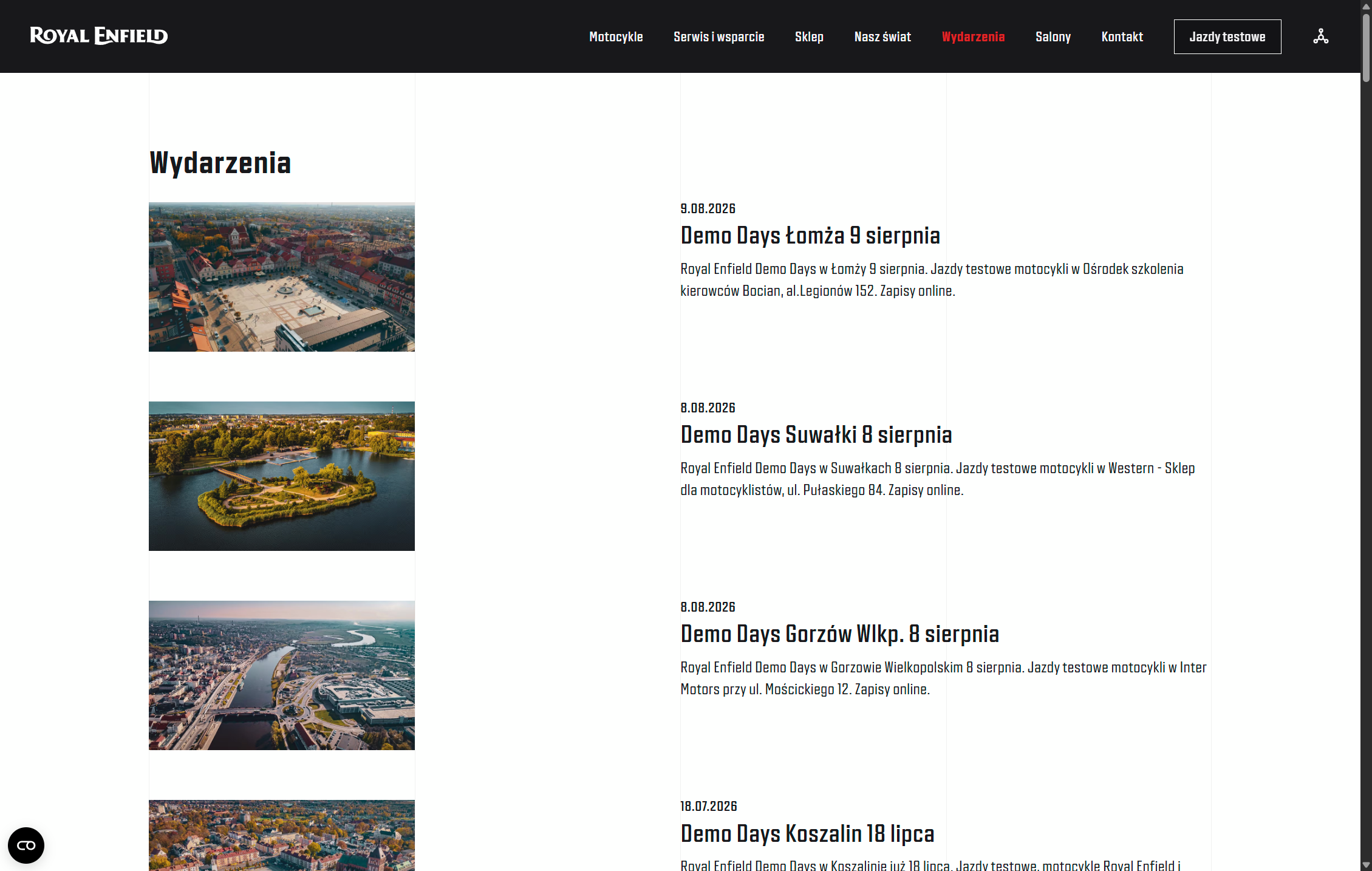
Task: Open the round cookie settings widget
Action: 26,845
